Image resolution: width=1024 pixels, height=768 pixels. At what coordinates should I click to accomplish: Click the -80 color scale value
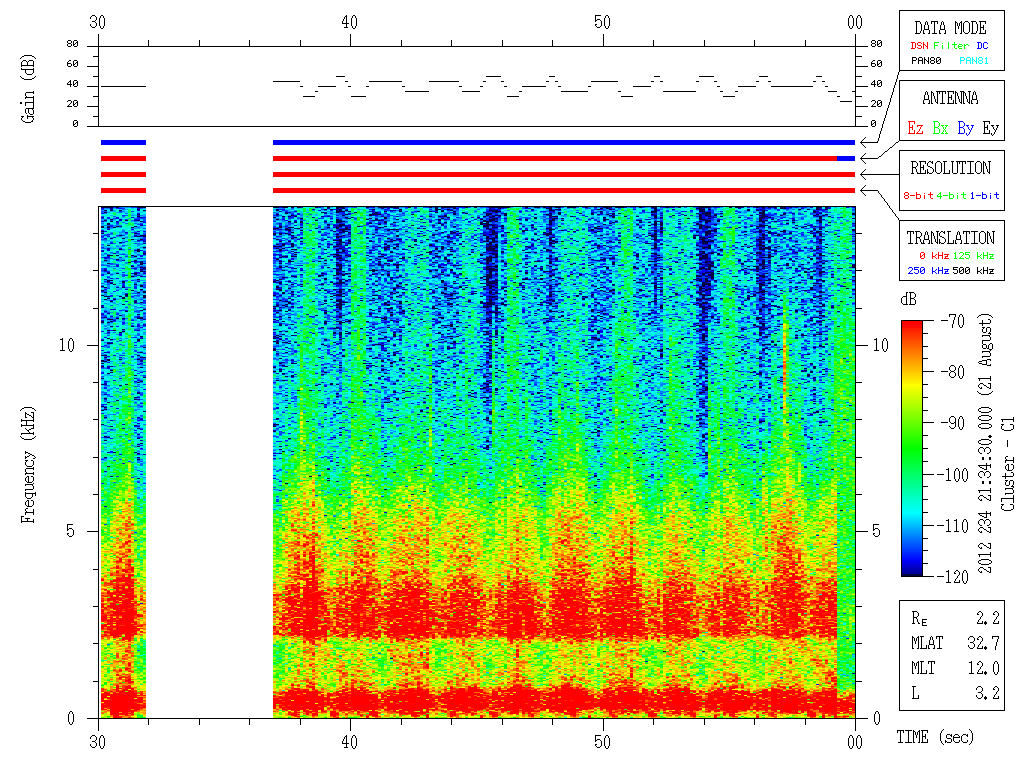tap(953, 372)
